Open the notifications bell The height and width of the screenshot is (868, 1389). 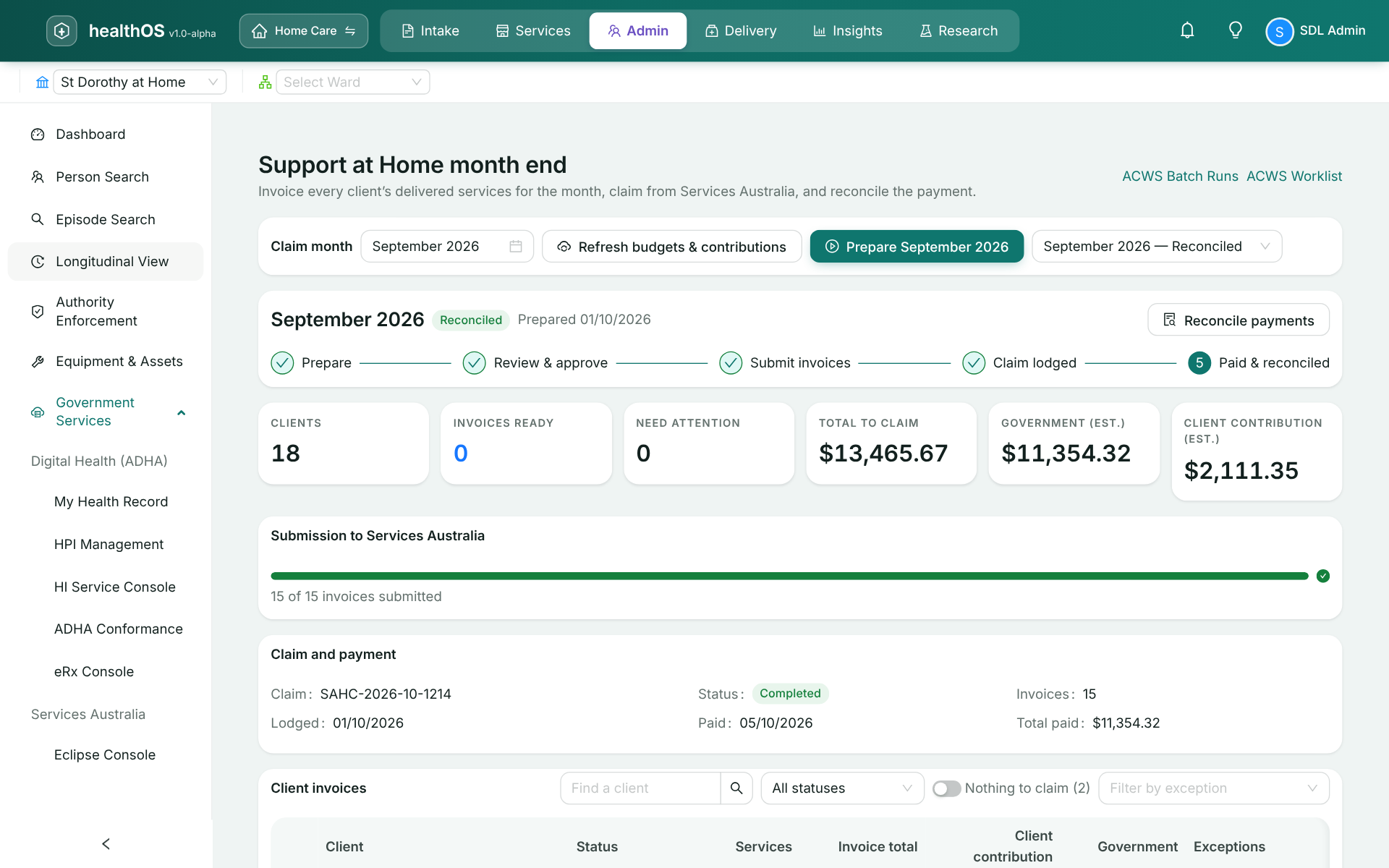(x=1187, y=30)
